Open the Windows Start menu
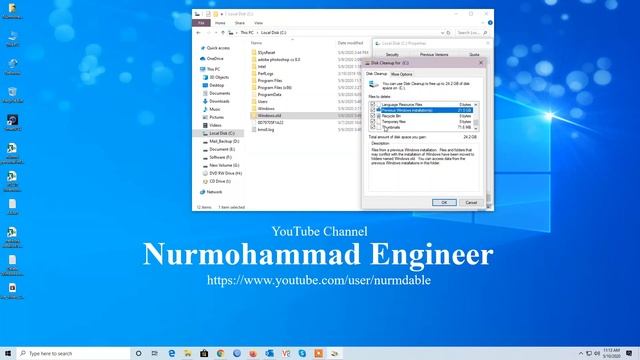Image resolution: width=640 pixels, height=360 pixels. click(x=8, y=353)
